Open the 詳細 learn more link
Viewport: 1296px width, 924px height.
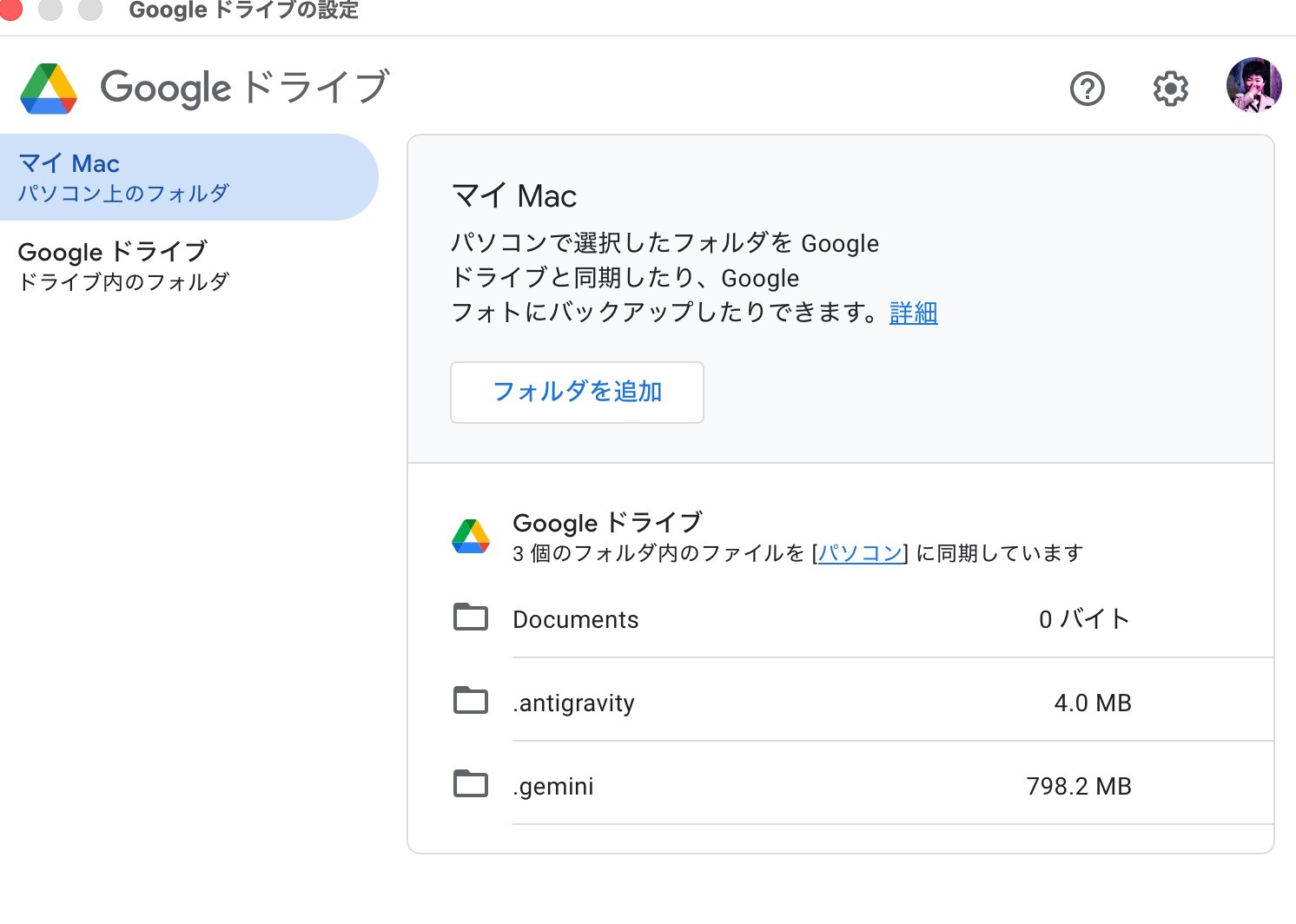click(913, 313)
